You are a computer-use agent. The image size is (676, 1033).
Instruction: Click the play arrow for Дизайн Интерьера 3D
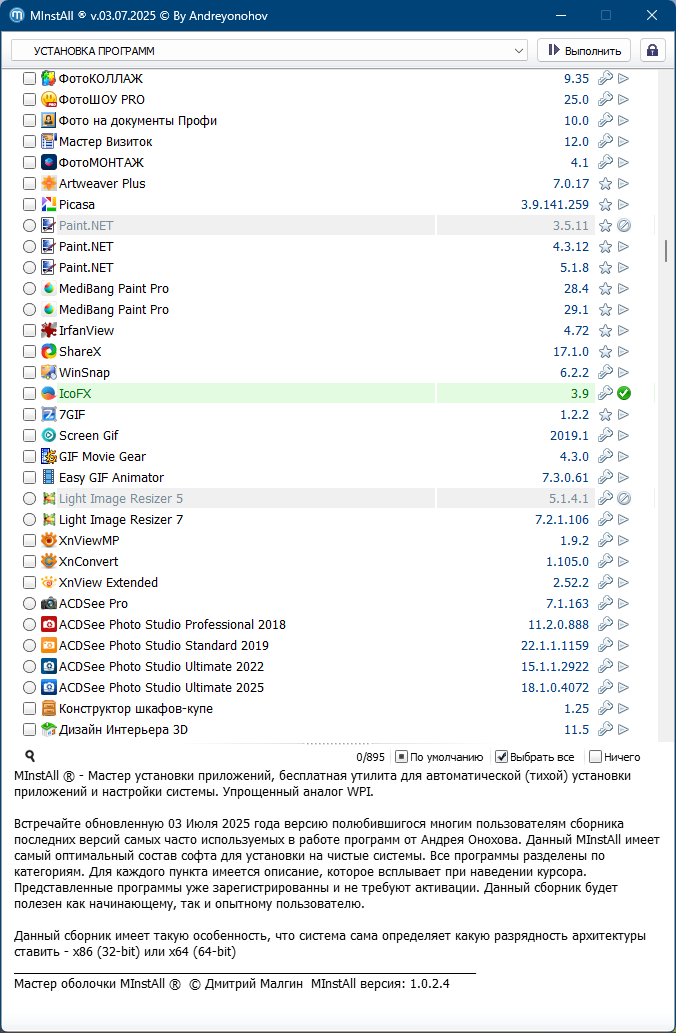point(623,729)
